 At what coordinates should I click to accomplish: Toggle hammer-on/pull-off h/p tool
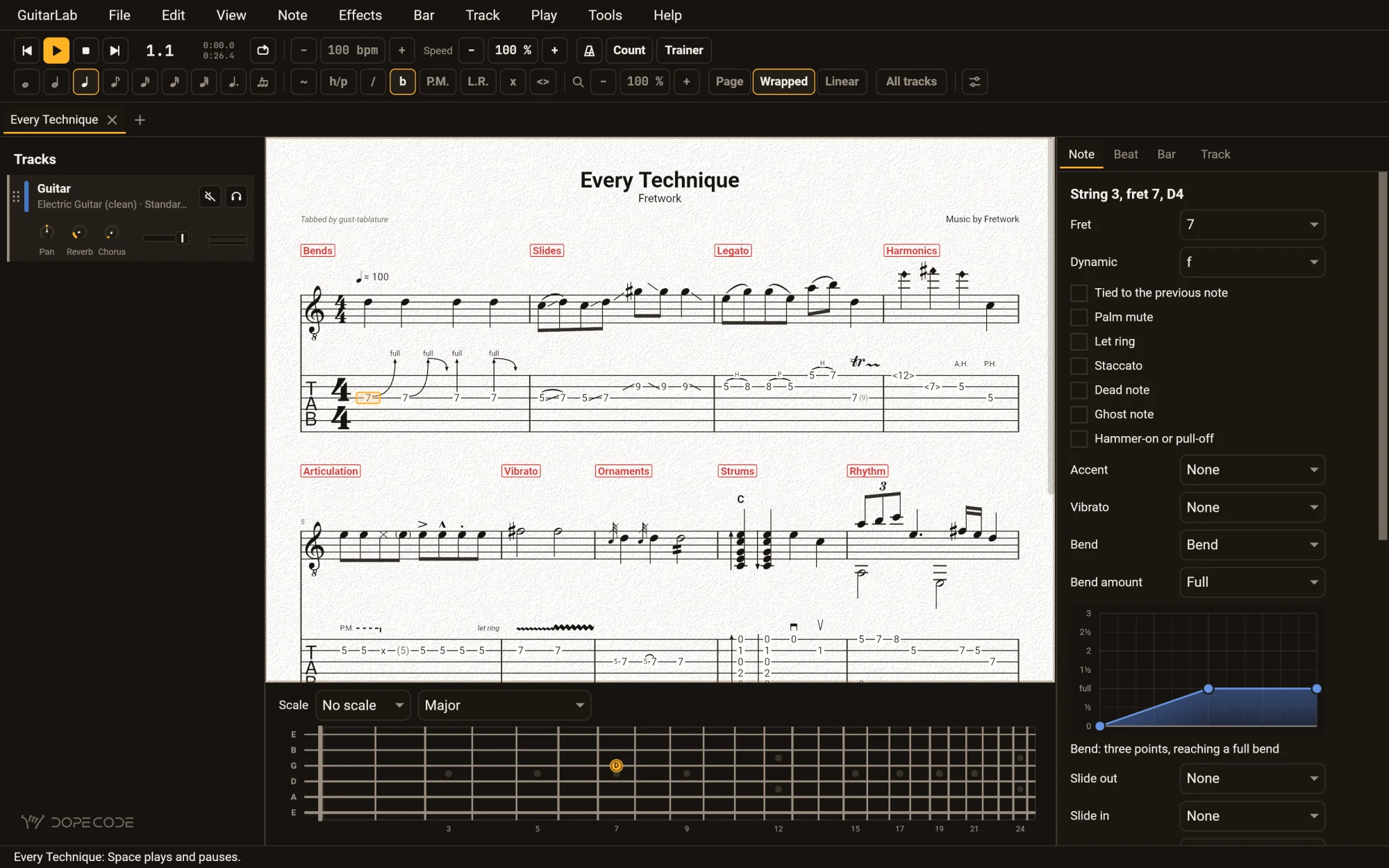click(x=338, y=82)
